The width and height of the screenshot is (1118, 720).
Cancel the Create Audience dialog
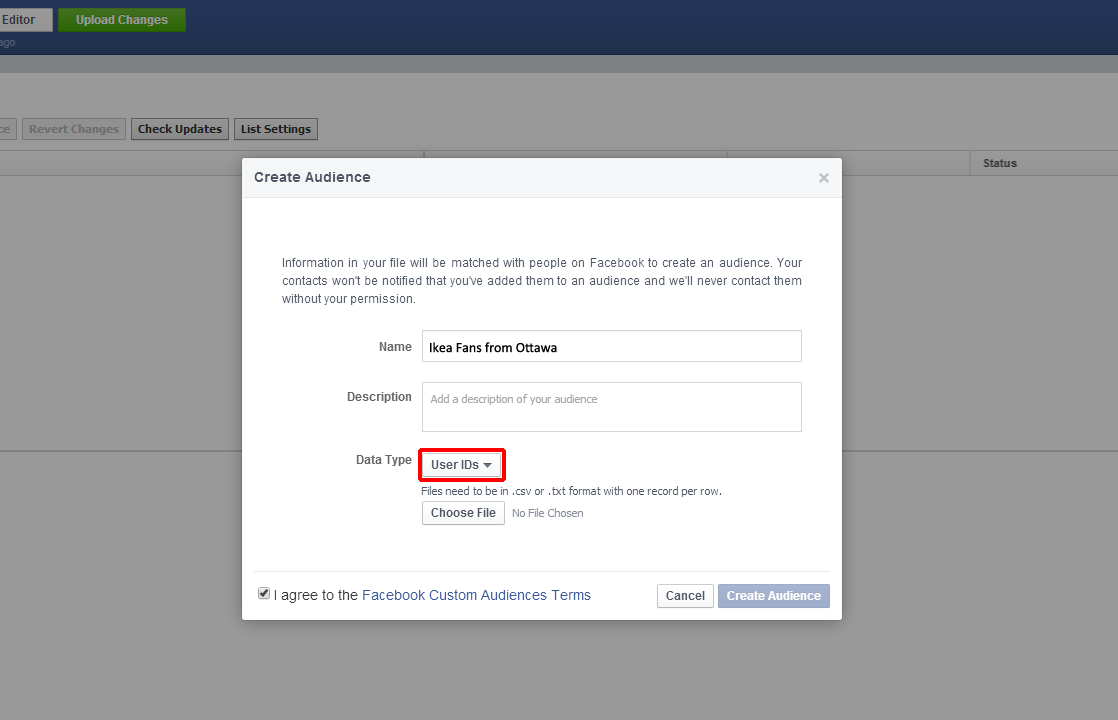click(685, 596)
